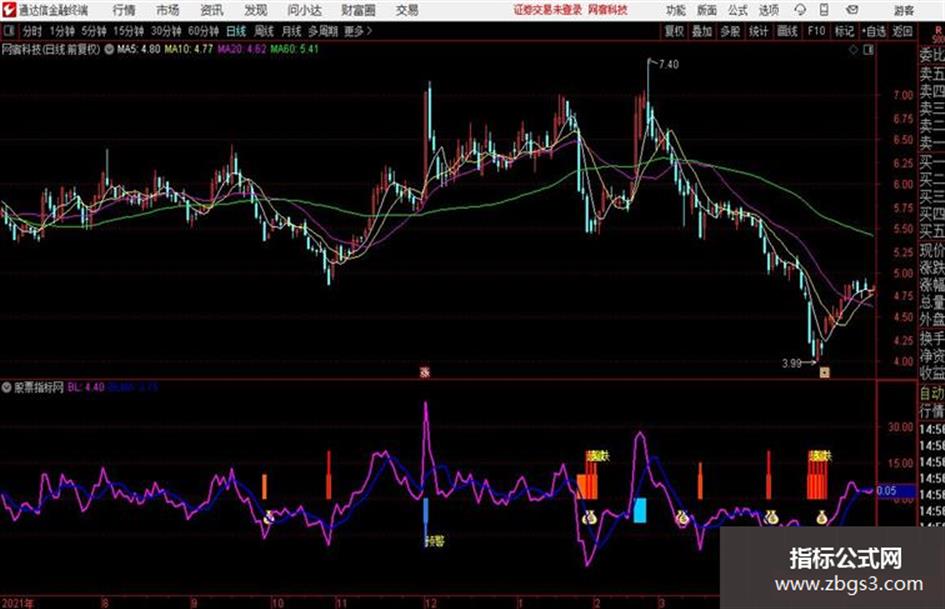Click the 叠加 toolbar button

coord(702,31)
